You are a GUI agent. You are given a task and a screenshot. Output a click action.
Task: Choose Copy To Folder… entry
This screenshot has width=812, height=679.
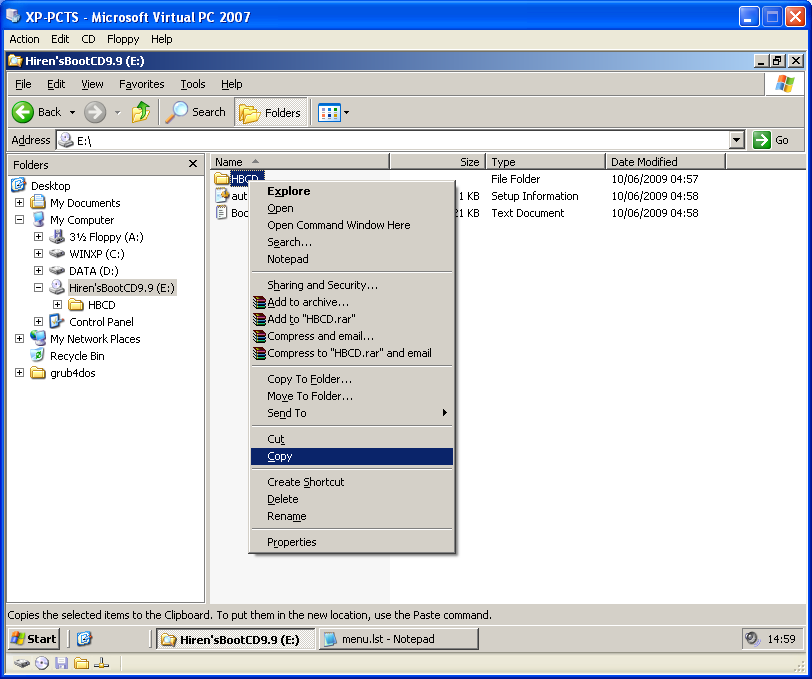click(x=352, y=379)
